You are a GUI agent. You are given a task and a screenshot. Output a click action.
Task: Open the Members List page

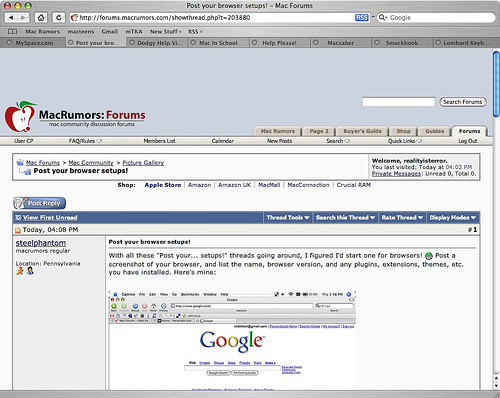pyautogui.click(x=159, y=141)
